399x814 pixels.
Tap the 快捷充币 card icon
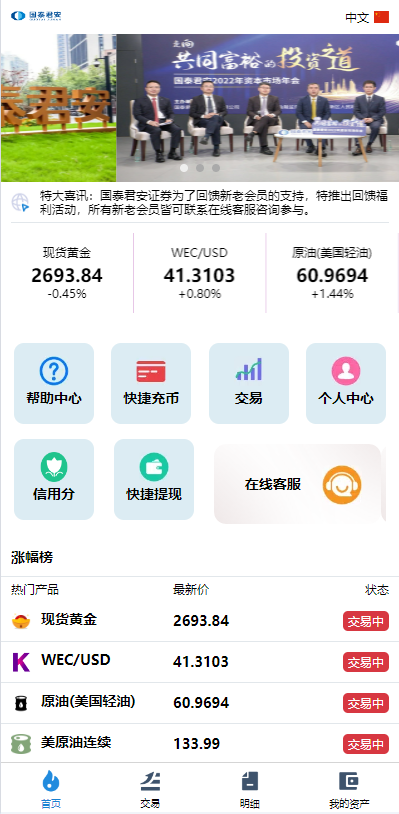(x=151, y=371)
